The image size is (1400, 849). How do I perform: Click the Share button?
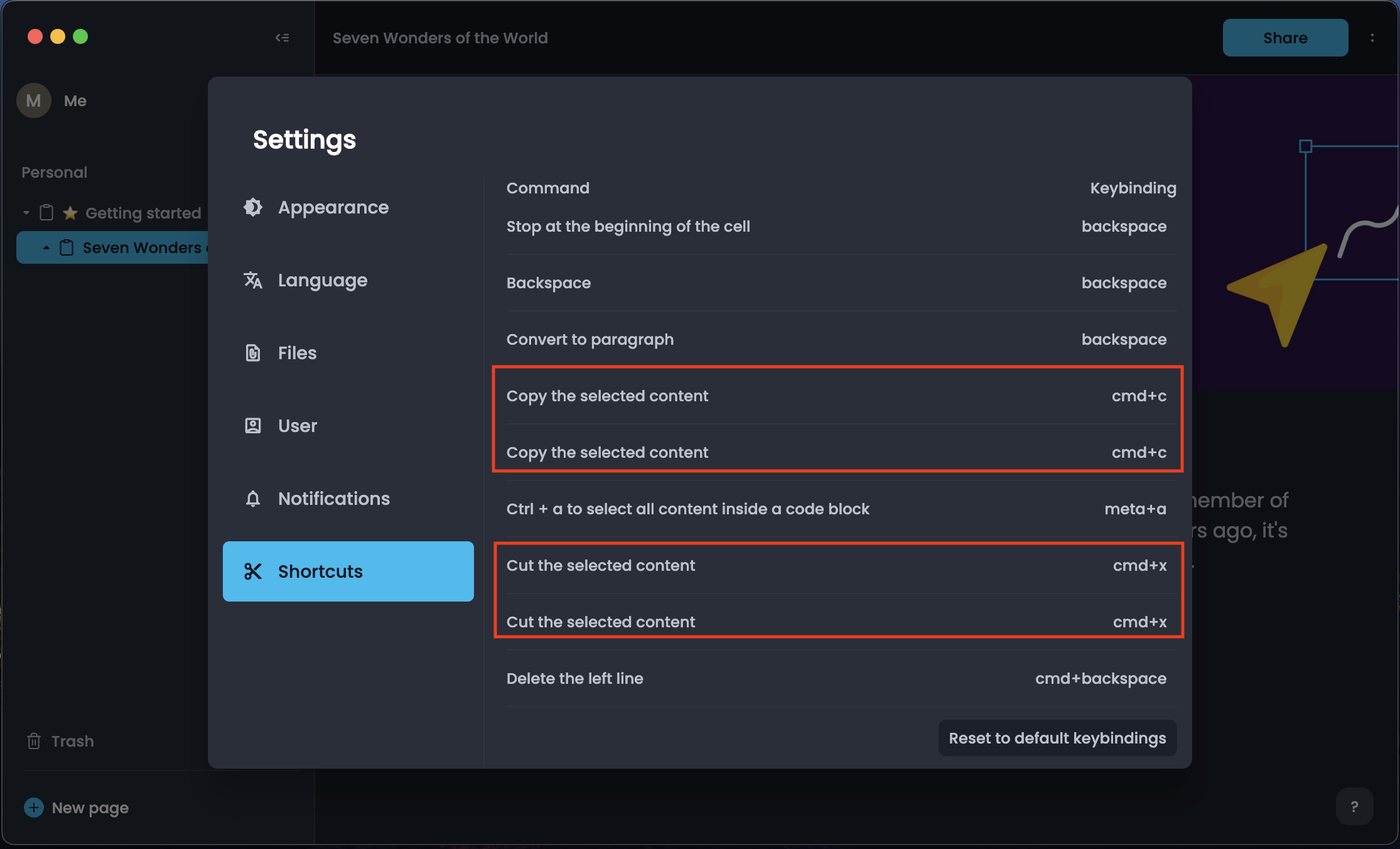point(1284,37)
